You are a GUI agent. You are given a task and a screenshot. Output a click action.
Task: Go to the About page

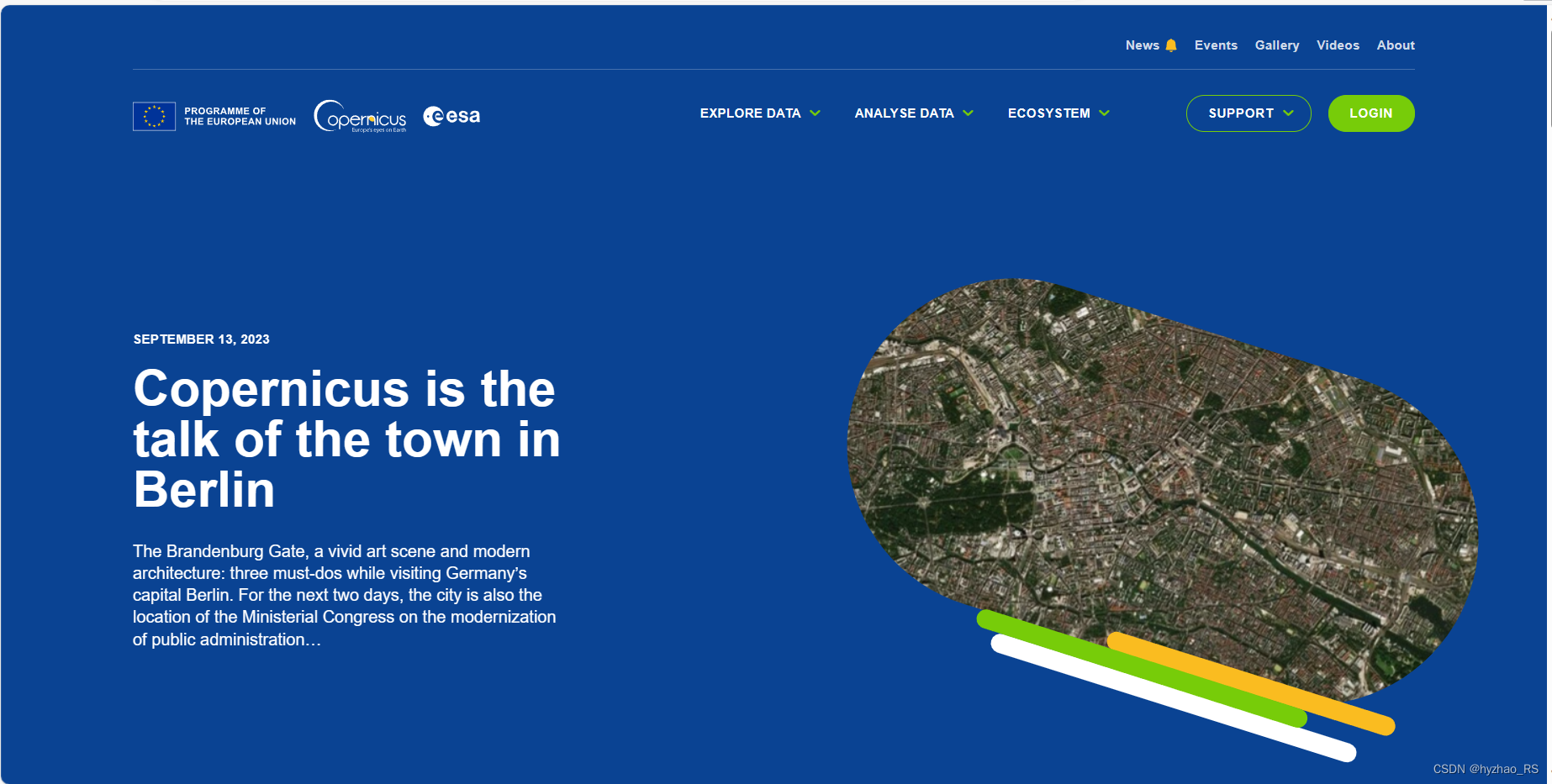point(1395,45)
